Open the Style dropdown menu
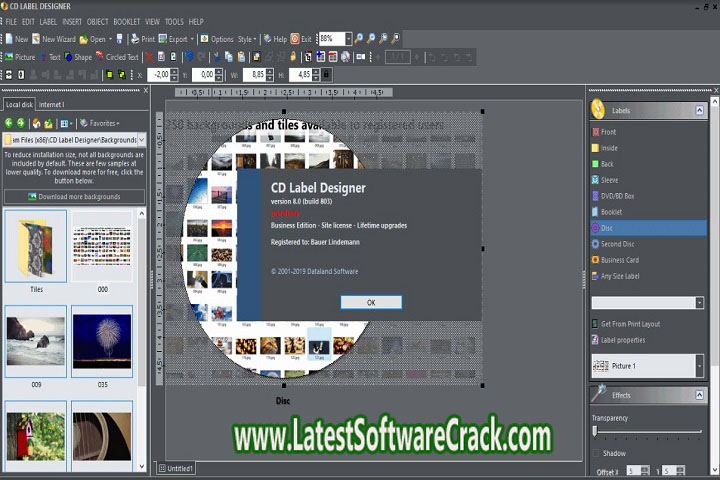This screenshot has height=480, width=720. [x=247, y=39]
